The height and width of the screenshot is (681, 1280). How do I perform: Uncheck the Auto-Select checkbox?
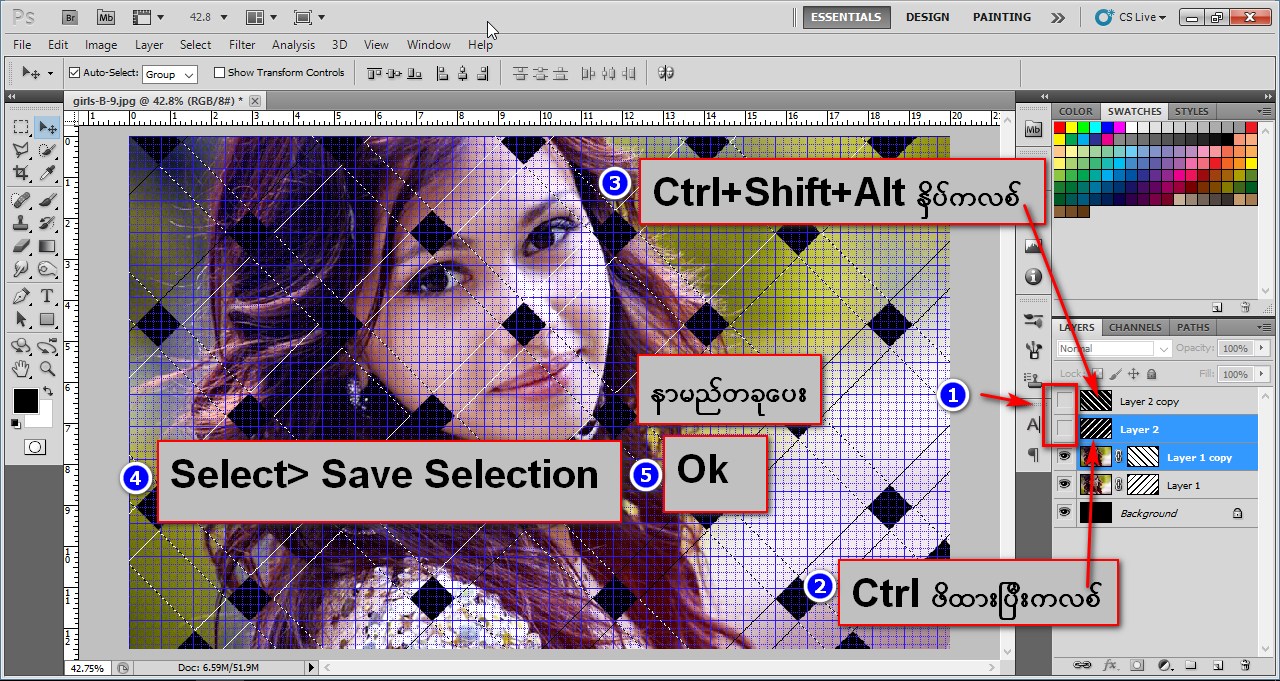click(74, 73)
